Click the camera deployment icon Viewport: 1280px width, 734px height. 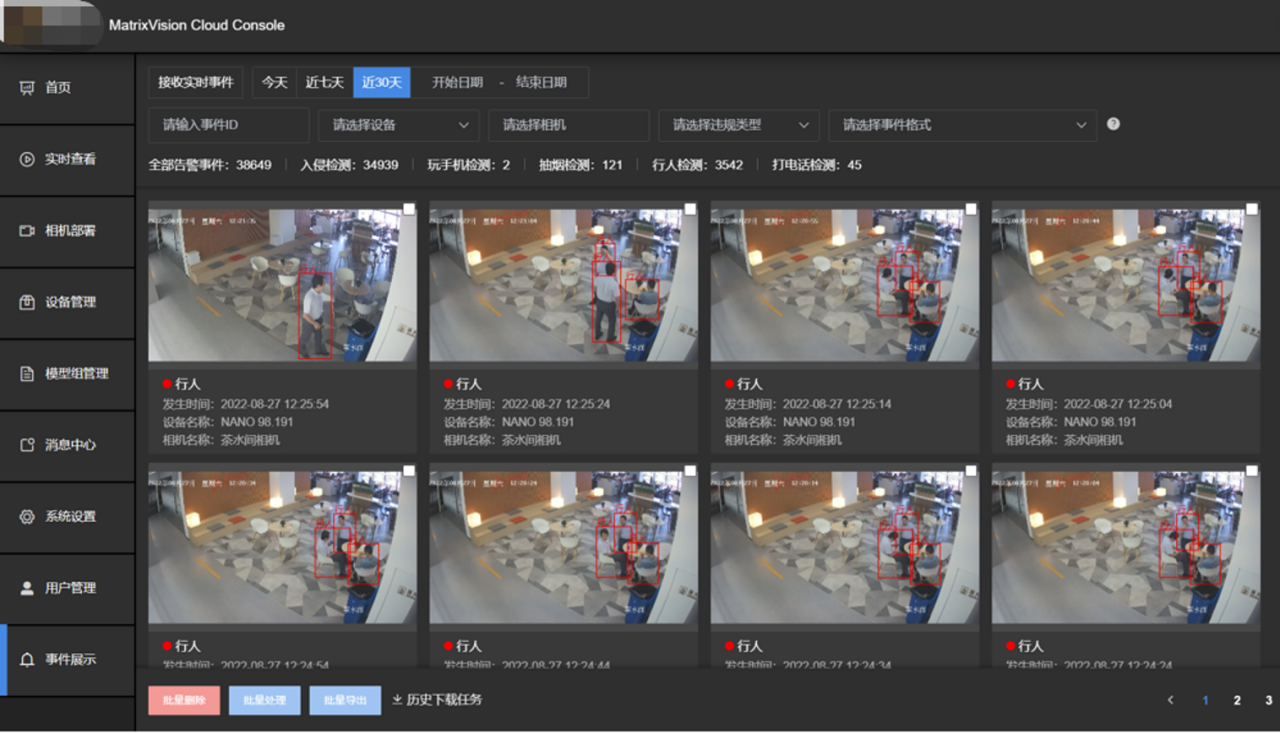[x=27, y=231]
